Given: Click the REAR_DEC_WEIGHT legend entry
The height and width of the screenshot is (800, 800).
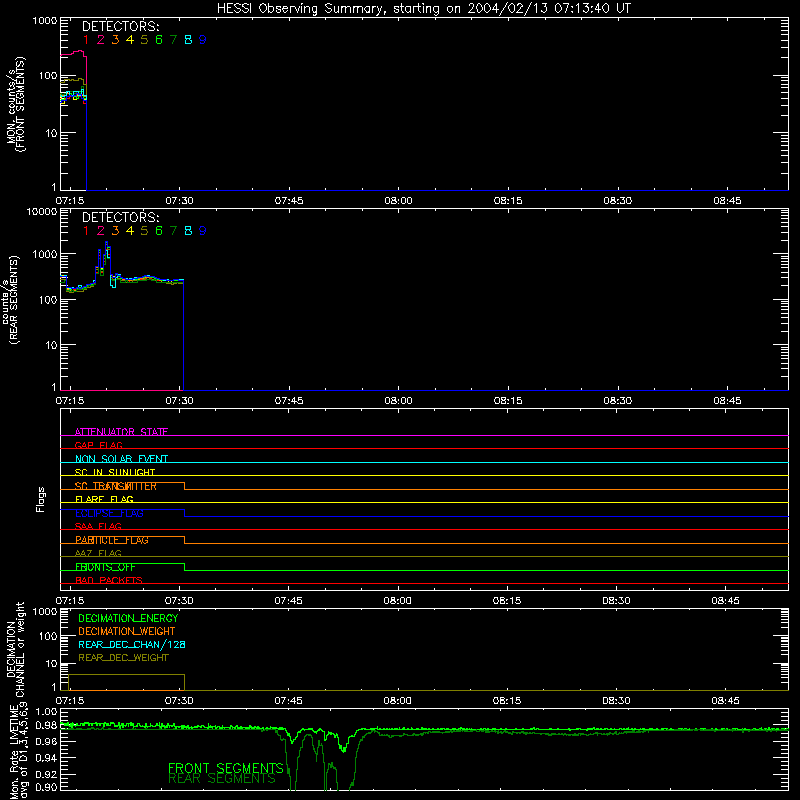Looking at the screenshot, I should pyautogui.click(x=123, y=658).
